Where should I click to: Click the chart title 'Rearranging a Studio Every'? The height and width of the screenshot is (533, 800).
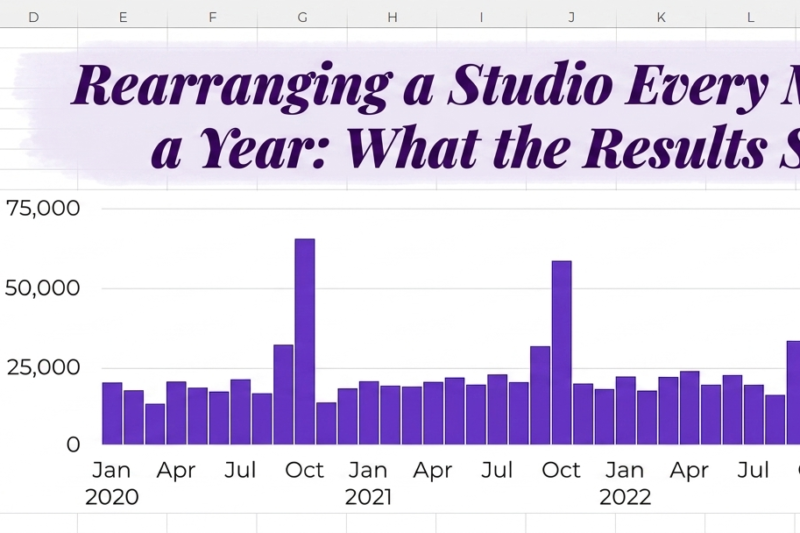tap(420, 86)
